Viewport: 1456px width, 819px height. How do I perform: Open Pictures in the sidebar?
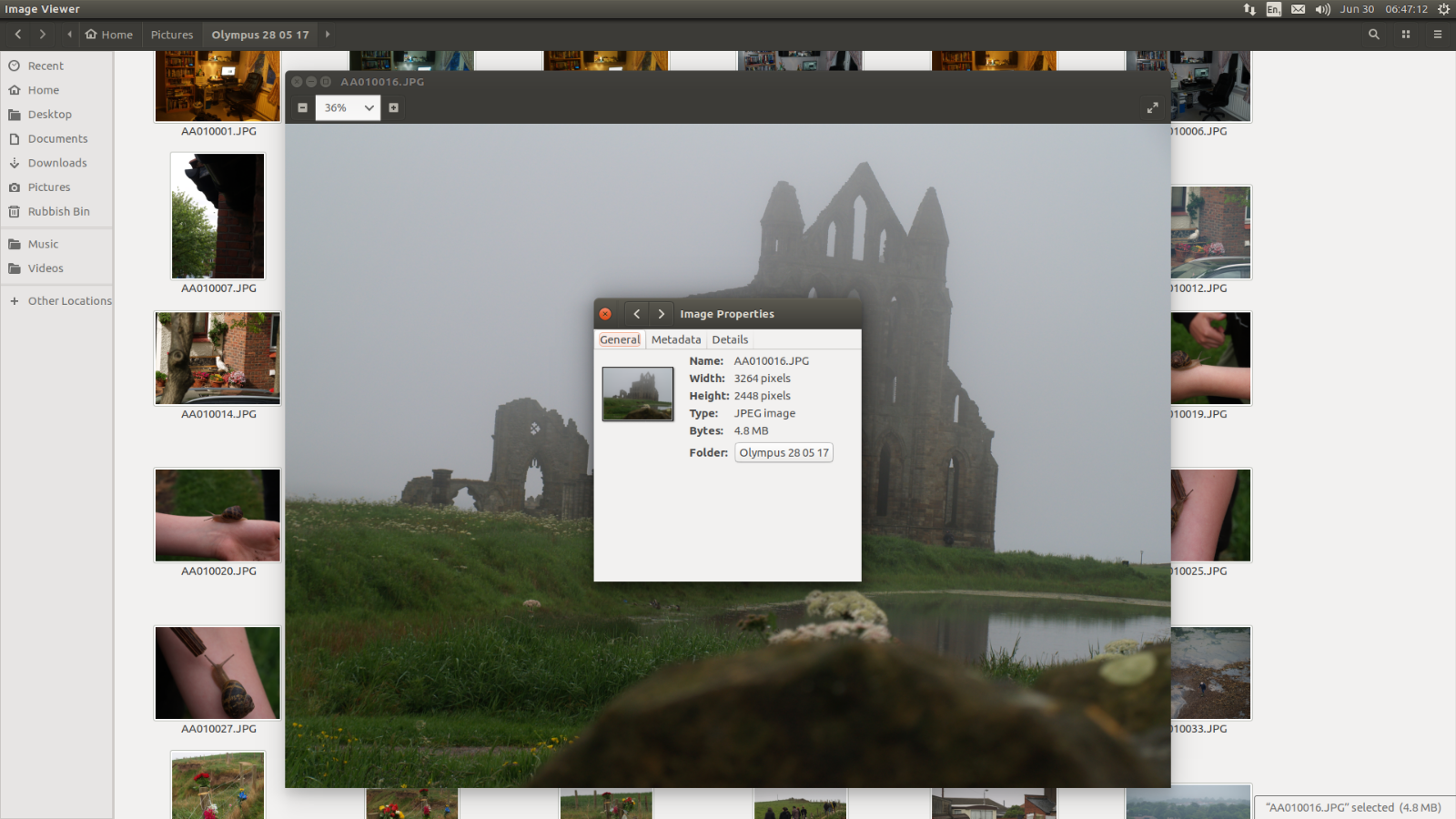point(56,187)
